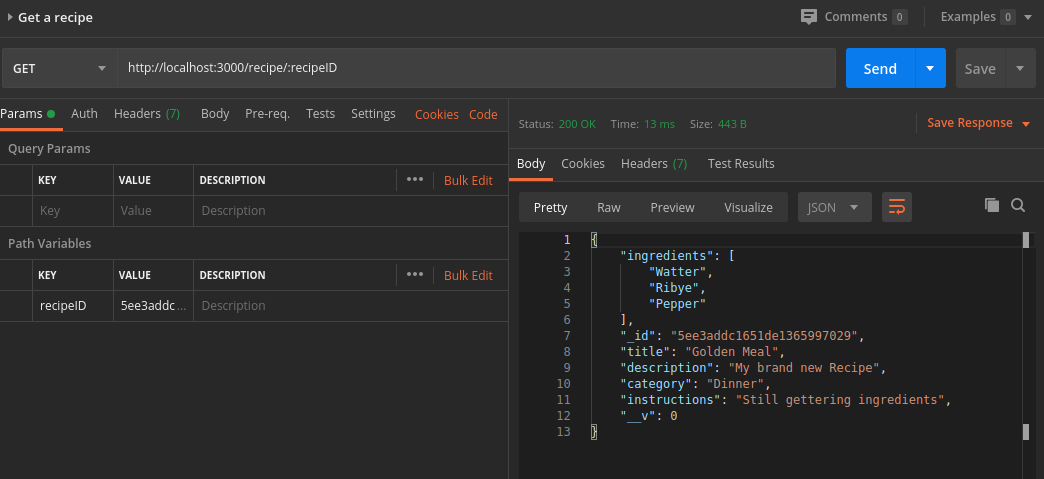
Task: Click Bulk Edit for Path Variables
Action: 469,275
